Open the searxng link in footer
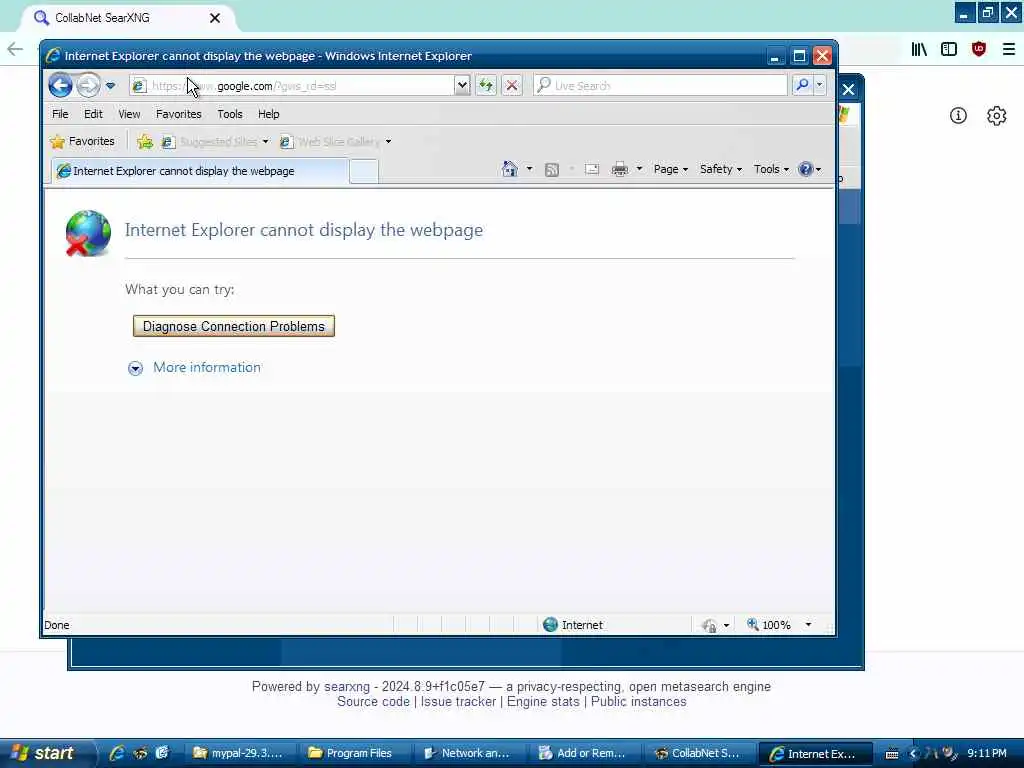 pos(347,686)
